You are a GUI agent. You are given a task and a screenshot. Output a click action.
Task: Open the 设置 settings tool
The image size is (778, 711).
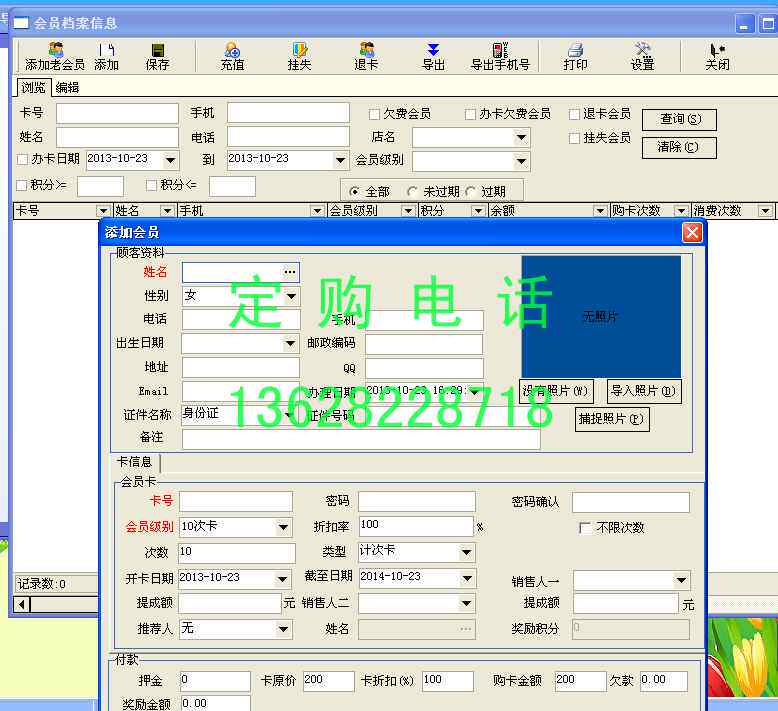[643, 56]
